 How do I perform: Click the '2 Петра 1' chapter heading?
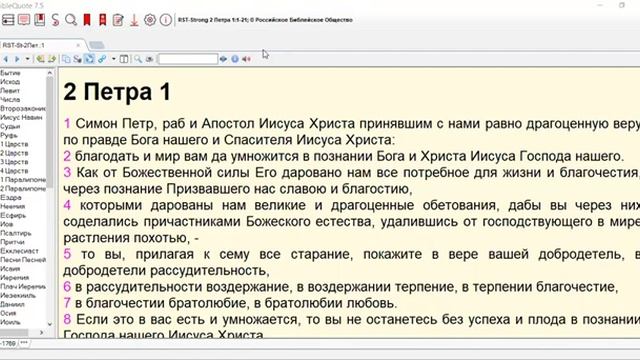click(117, 92)
